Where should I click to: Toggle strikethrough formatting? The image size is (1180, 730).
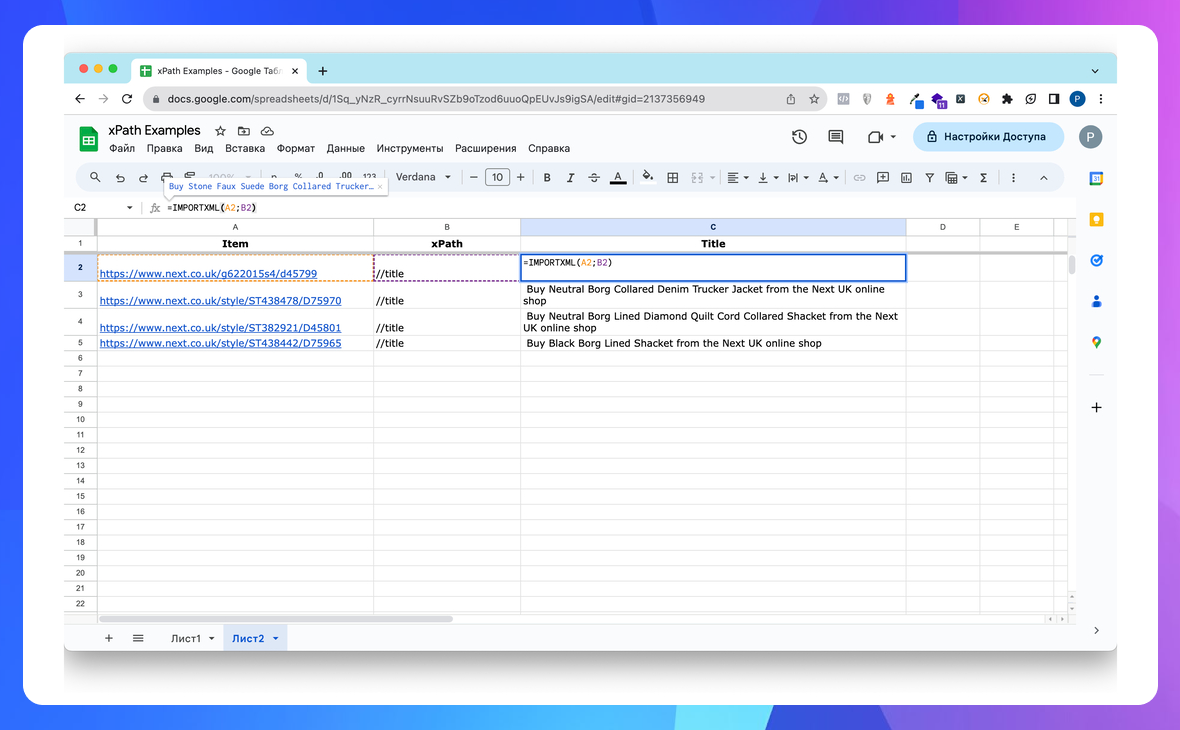tap(595, 178)
